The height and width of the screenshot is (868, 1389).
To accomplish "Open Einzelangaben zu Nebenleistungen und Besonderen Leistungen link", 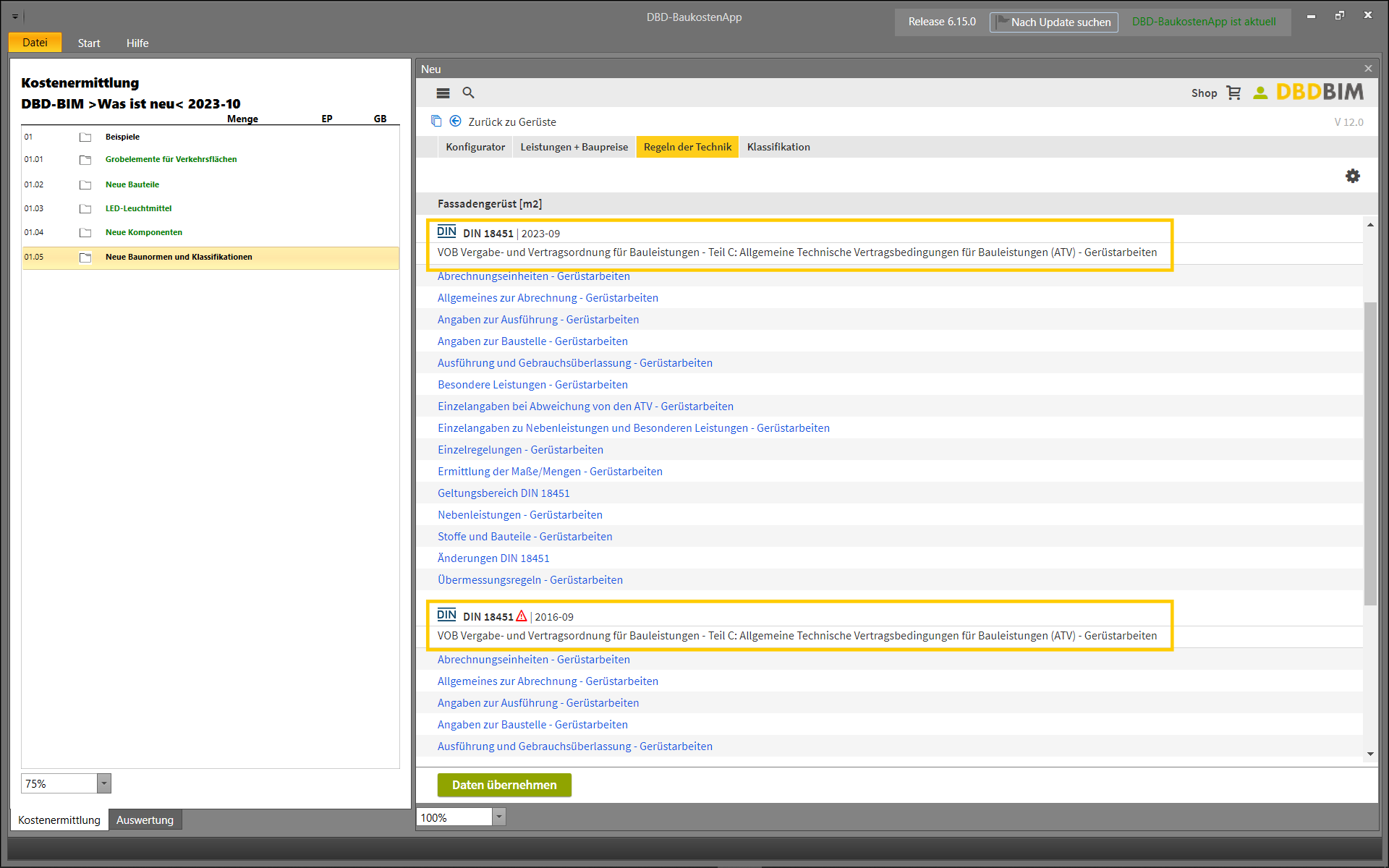I will pyautogui.click(x=634, y=428).
